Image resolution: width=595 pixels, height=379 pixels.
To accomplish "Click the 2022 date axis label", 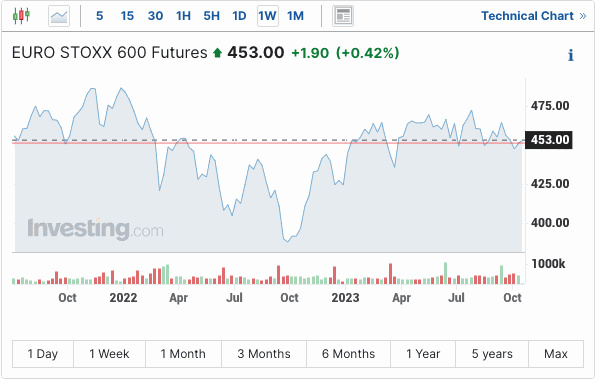I will 123,298.
